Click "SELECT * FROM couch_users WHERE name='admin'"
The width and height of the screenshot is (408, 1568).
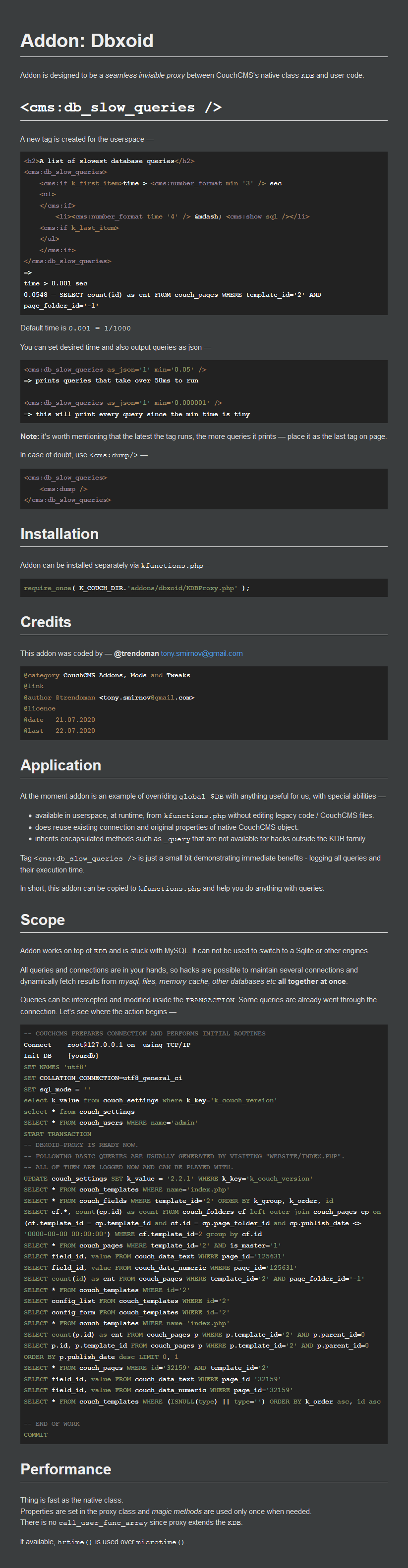(x=111, y=1123)
